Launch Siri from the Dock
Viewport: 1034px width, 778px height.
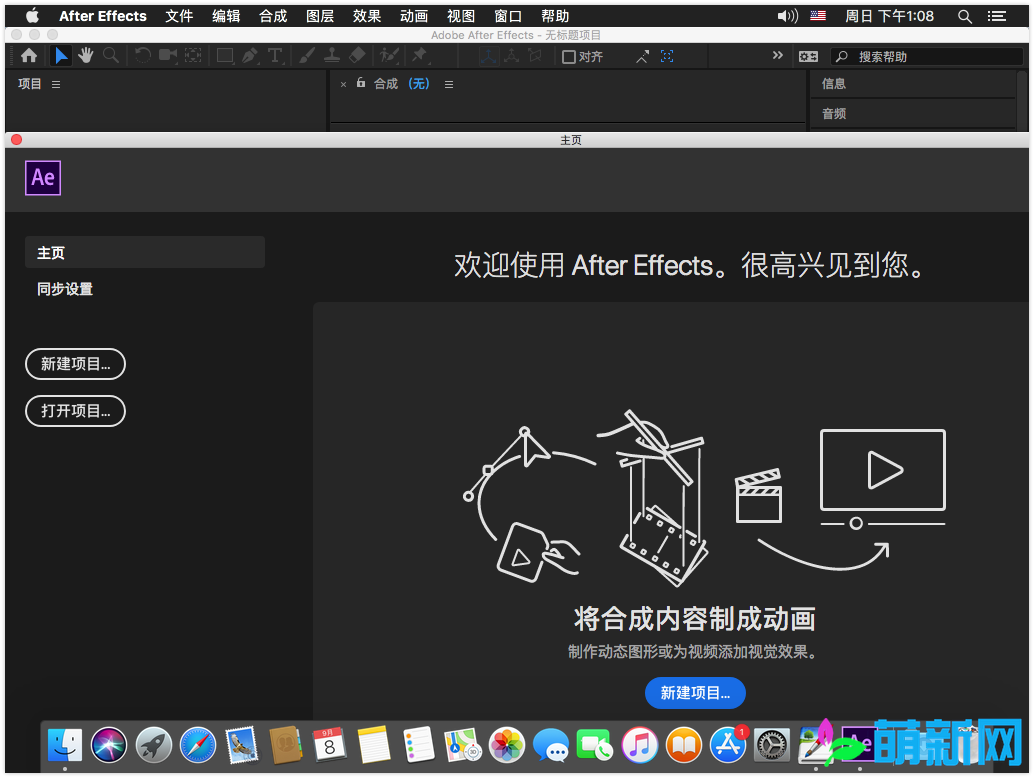point(109,746)
